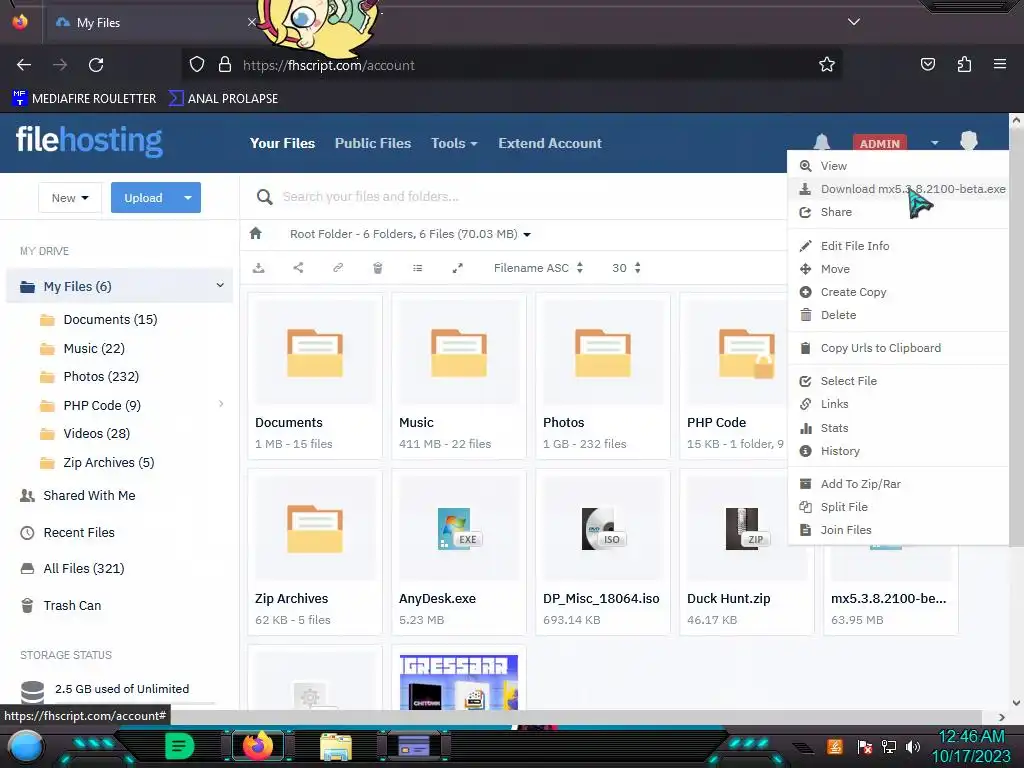1024x768 pixels.
Task: Open Firefox tab list dropdown arrow
Action: (854, 22)
